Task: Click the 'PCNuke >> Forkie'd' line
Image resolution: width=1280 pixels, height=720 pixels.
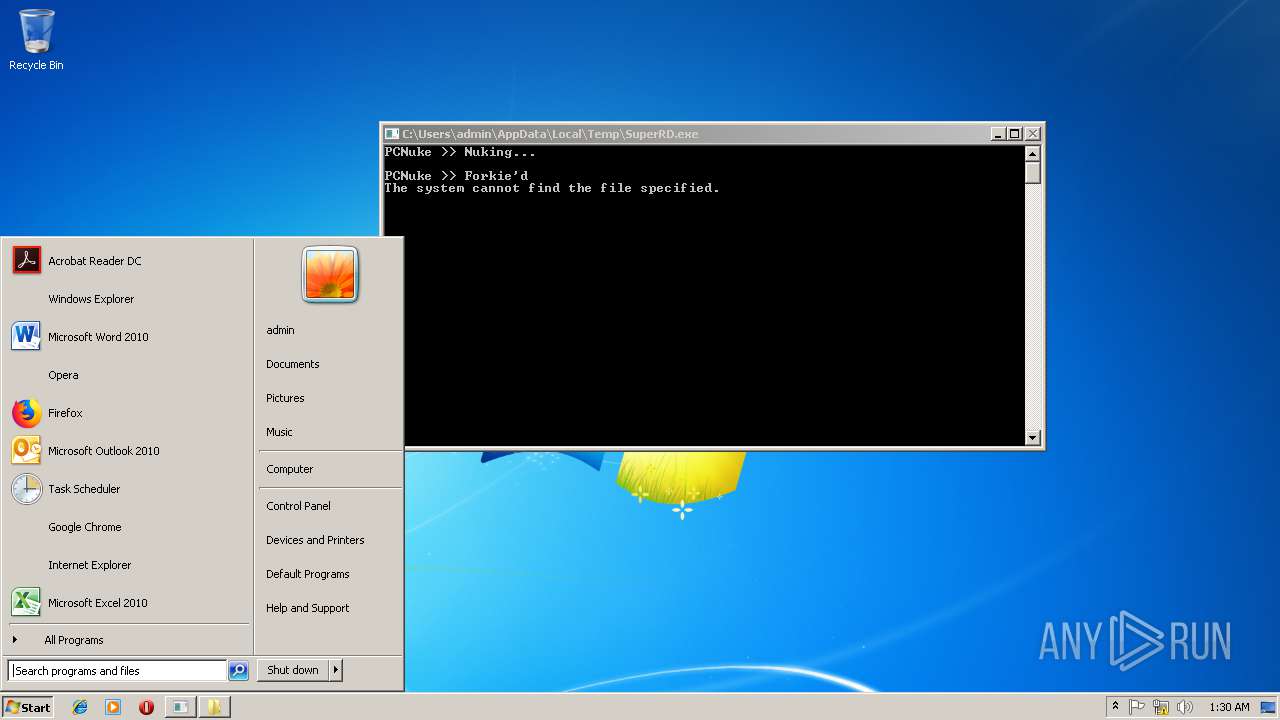Action: 456,176
